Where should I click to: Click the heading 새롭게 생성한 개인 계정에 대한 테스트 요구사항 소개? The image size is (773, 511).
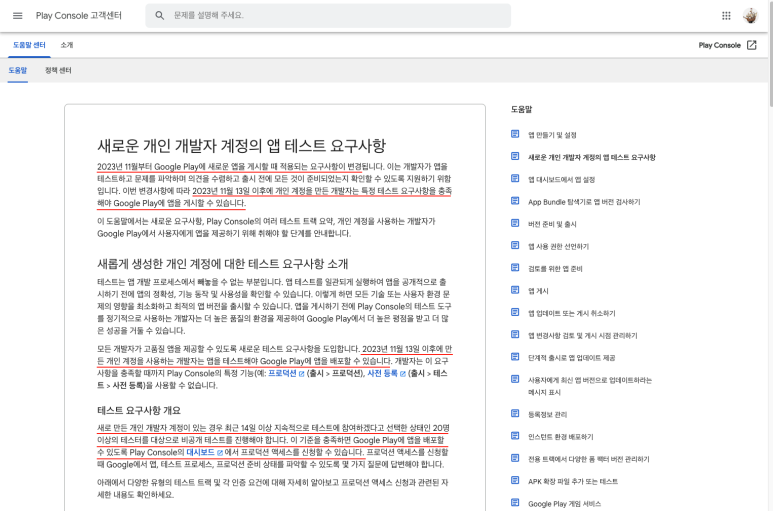point(222,264)
